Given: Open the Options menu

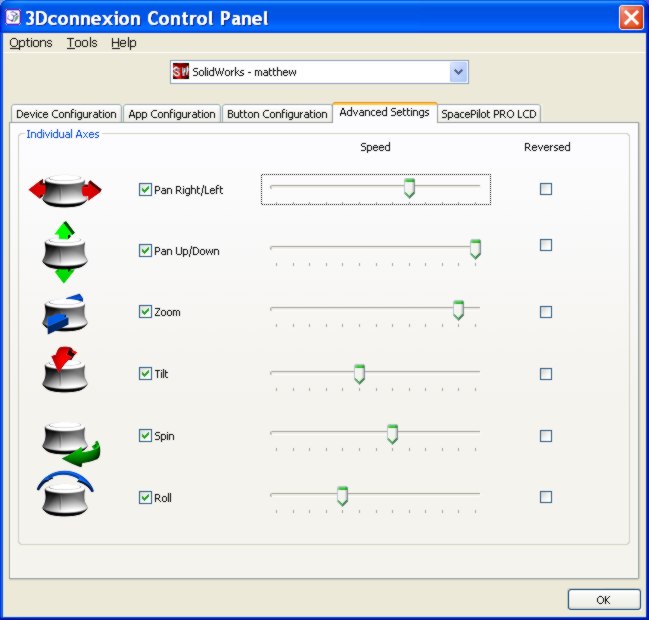Looking at the screenshot, I should [x=31, y=43].
